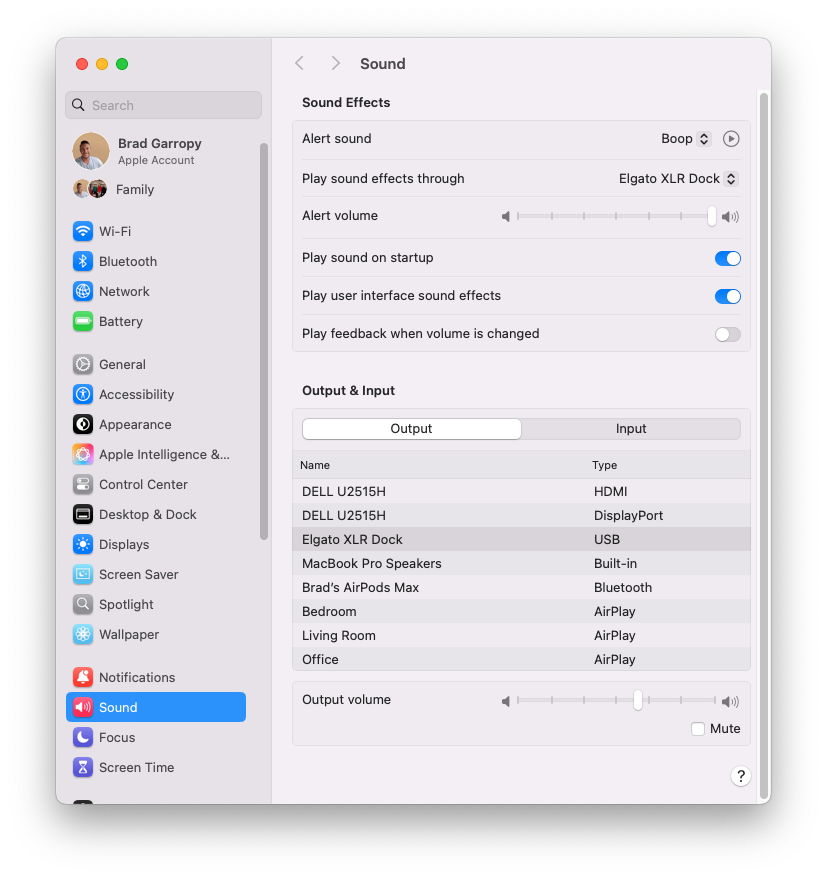Open Brad Garropy Apple Account
This screenshot has width=827, height=878.
(x=160, y=151)
